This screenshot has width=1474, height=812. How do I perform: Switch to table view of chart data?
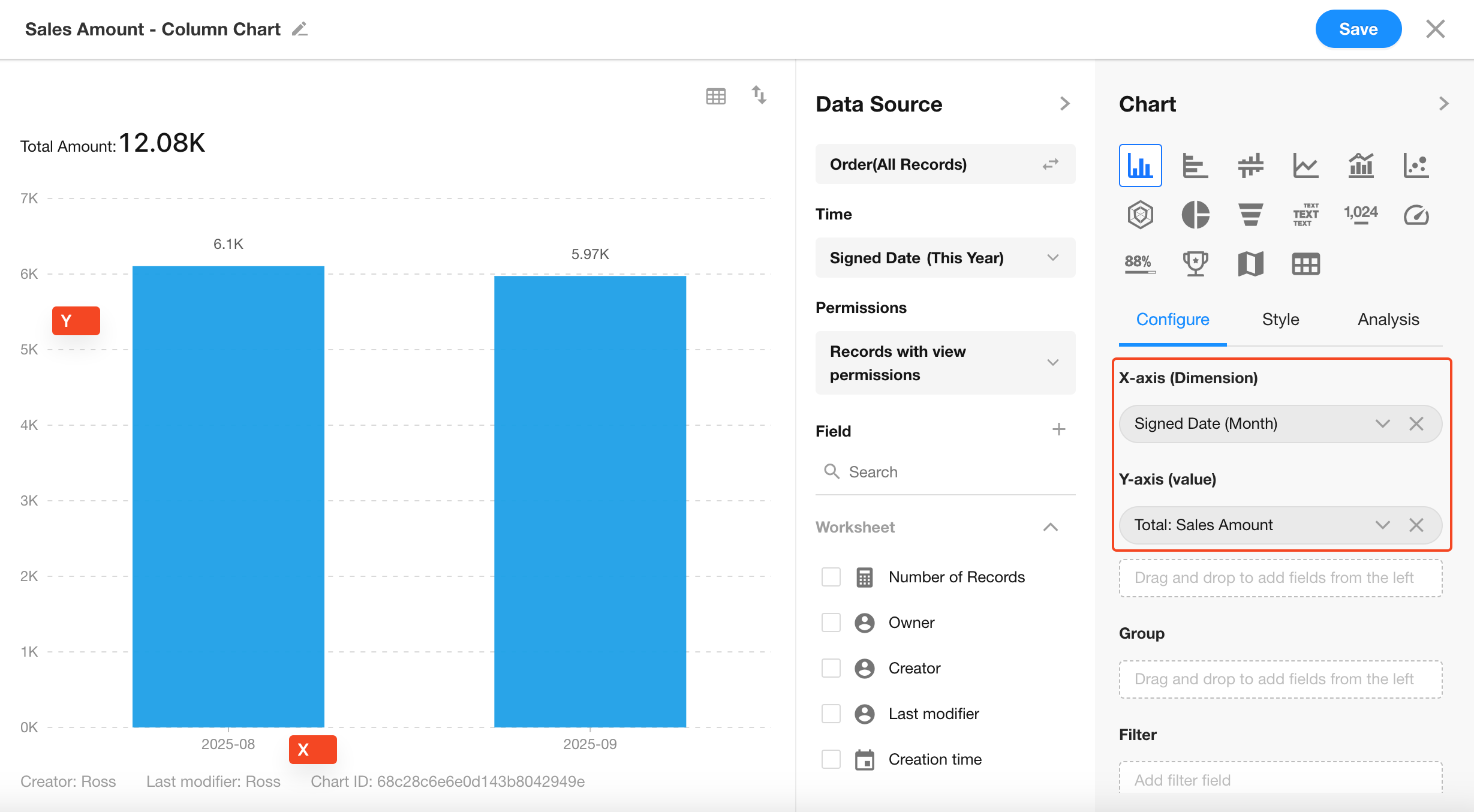[x=715, y=96]
